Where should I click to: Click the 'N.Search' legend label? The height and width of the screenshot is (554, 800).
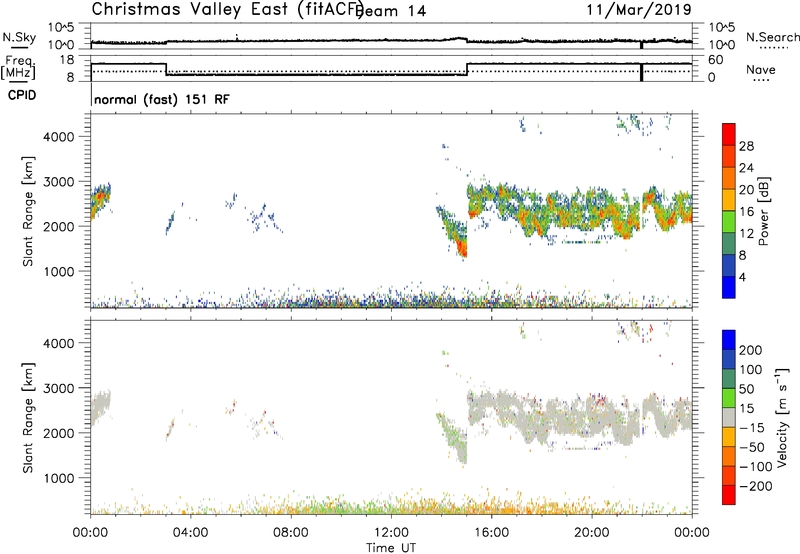772,37
